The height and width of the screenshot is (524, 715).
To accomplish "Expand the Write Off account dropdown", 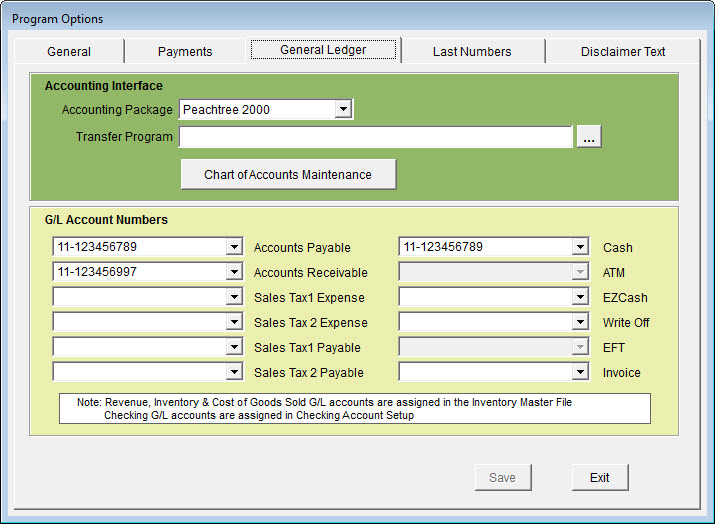I will point(580,322).
